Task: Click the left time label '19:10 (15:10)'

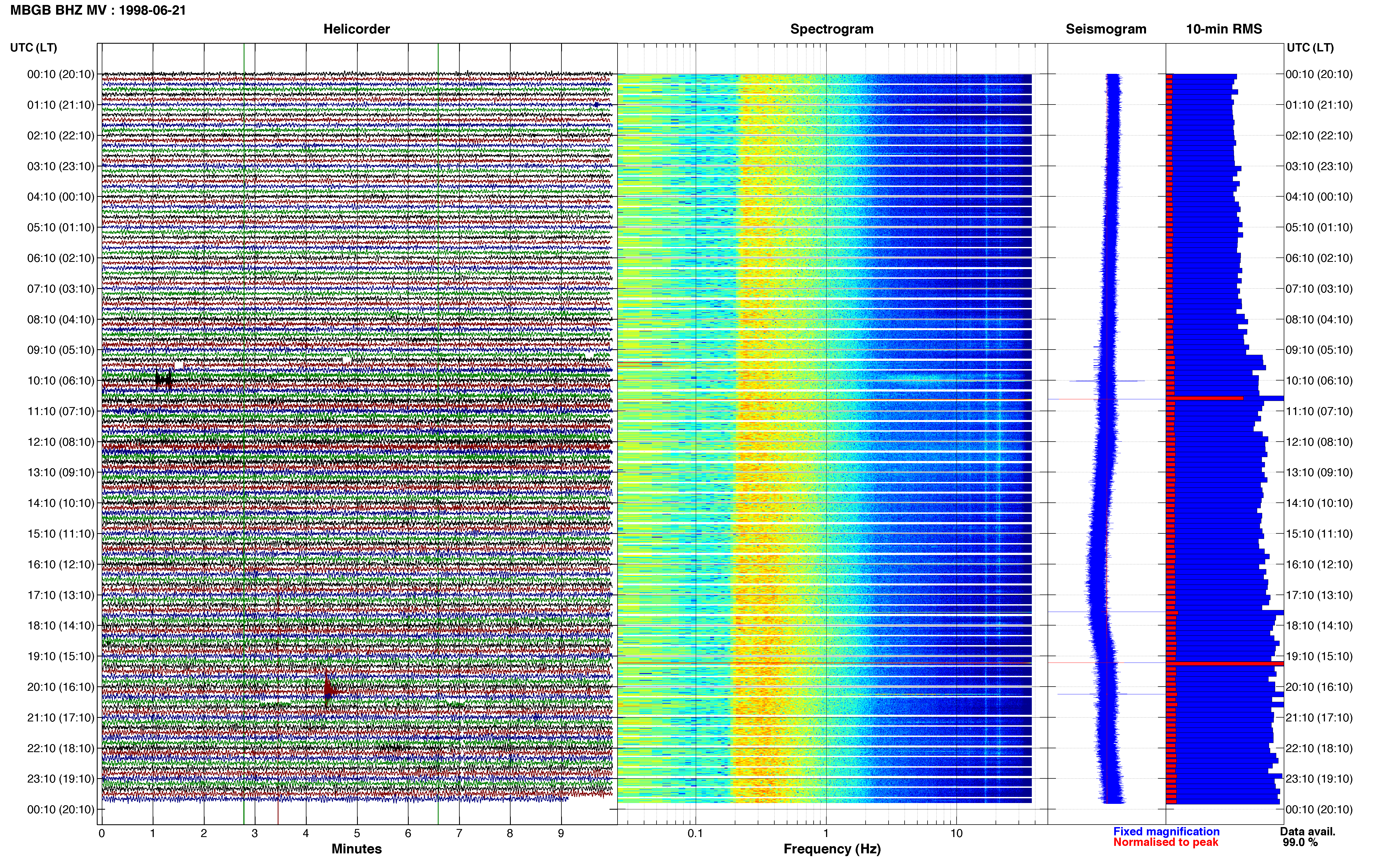Action: pyautogui.click(x=61, y=656)
